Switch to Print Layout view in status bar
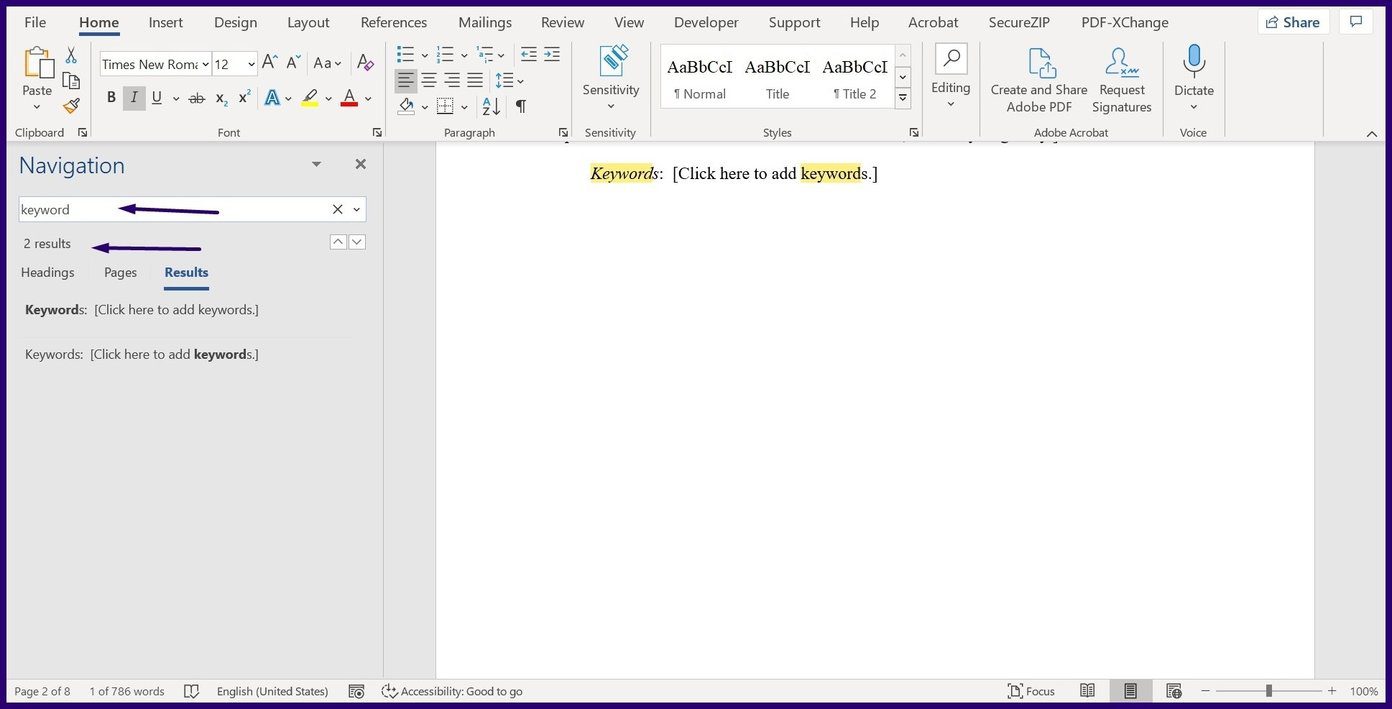Screen dimensions: 1392x709 tap(1131, 691)
